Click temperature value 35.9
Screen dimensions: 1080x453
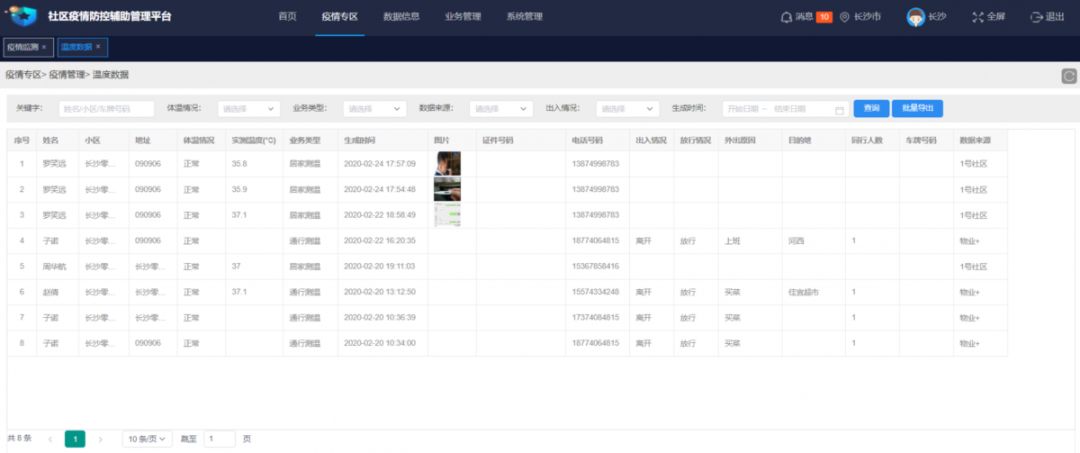point(240,189)
